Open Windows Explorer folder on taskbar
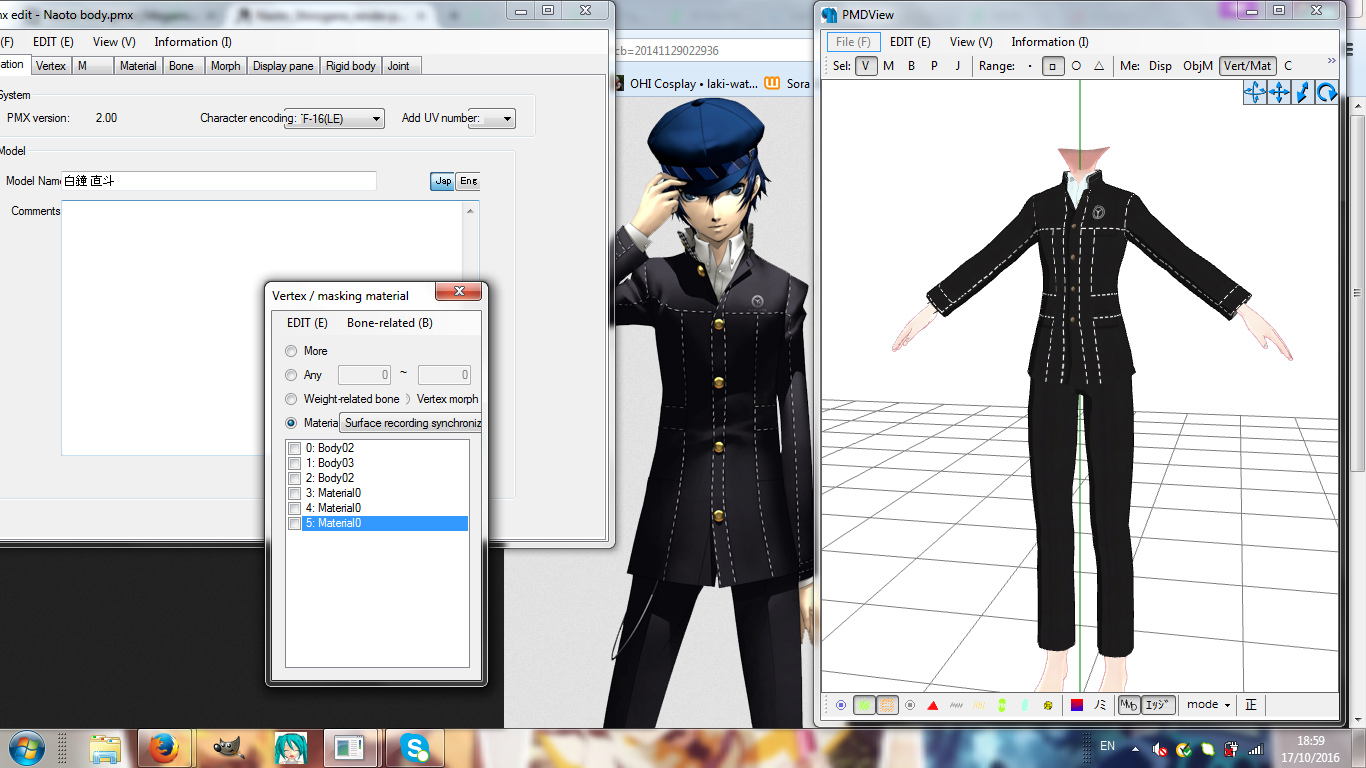The image size is (1366, 768). [105, 747]
